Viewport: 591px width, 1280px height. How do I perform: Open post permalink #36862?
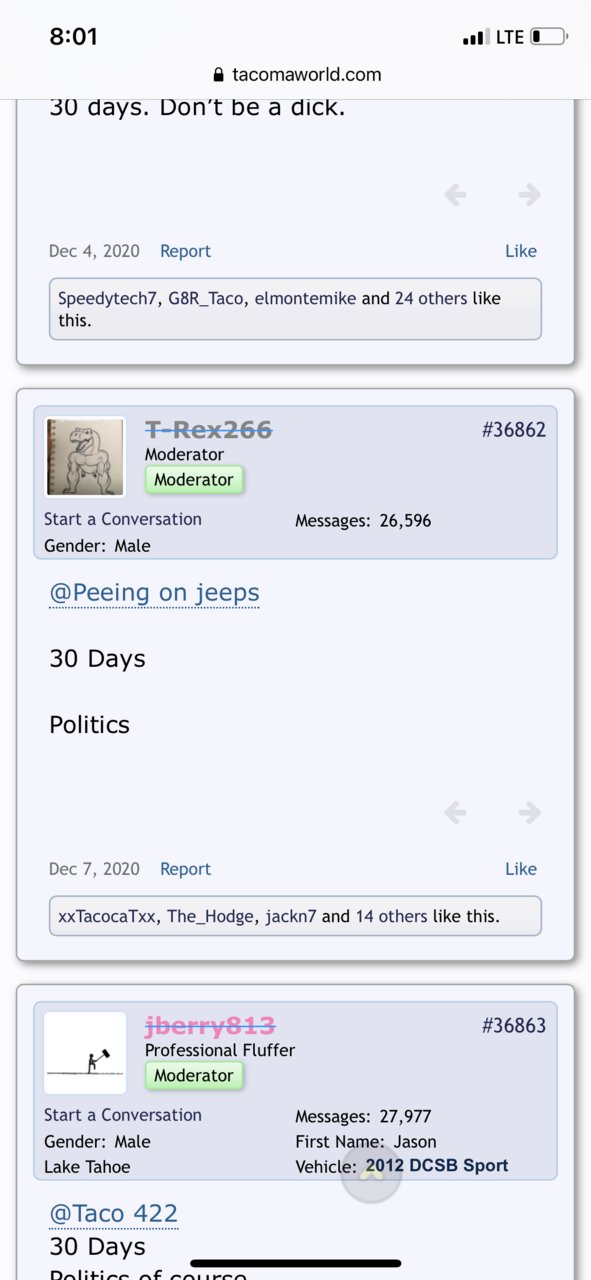[514, 430]
